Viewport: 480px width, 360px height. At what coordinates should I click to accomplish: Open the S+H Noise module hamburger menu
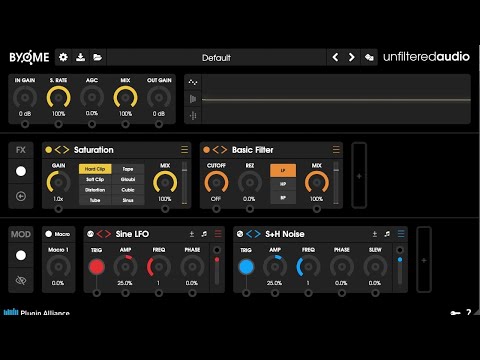pyautogui.click(x=401, y=234)
